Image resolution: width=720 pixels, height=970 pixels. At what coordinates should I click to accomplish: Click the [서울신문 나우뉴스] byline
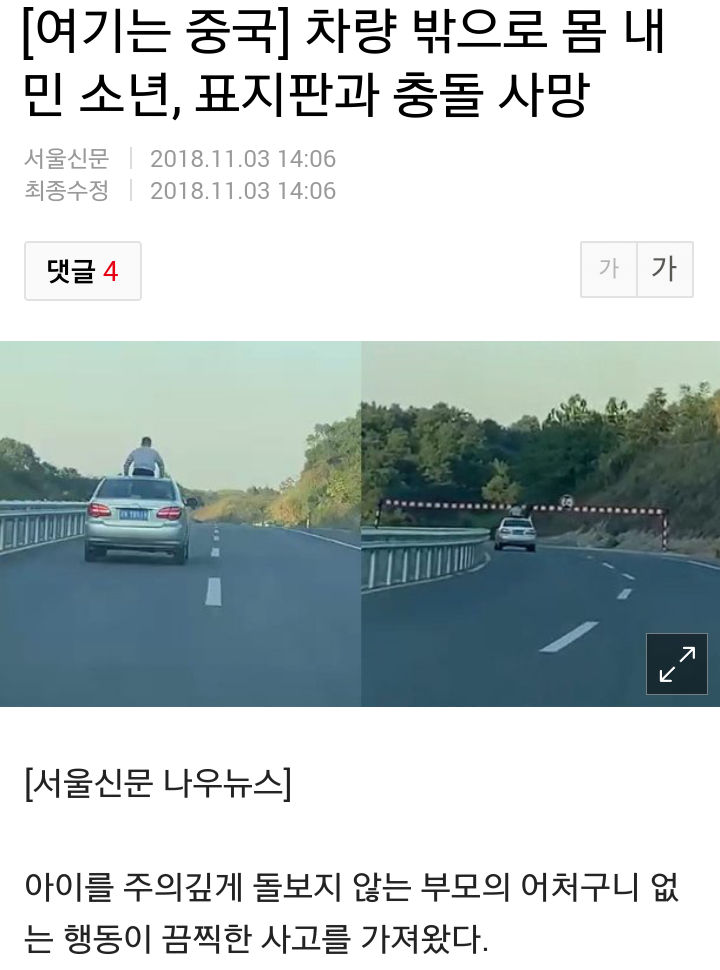(158, 784)
